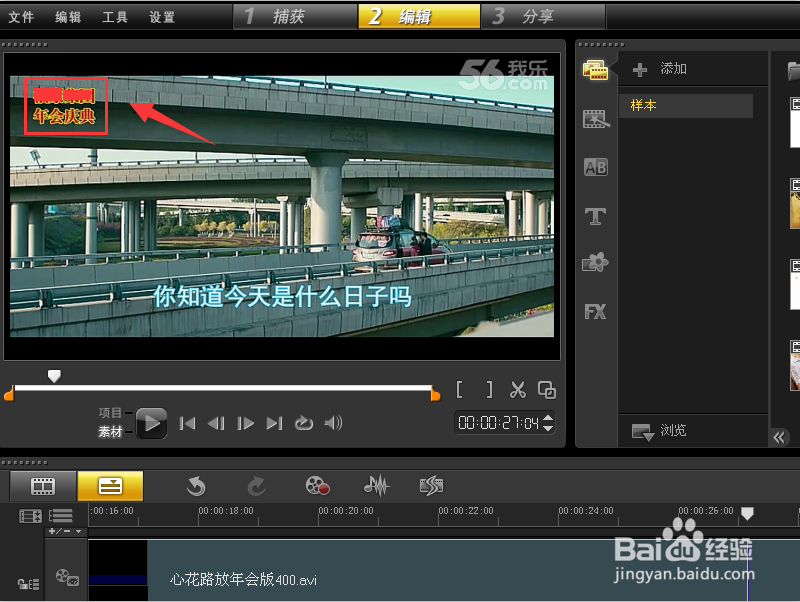Viewport: 800px width, 602px height.
Task: Open the sound mixer icon
Action: click(377, 486)
